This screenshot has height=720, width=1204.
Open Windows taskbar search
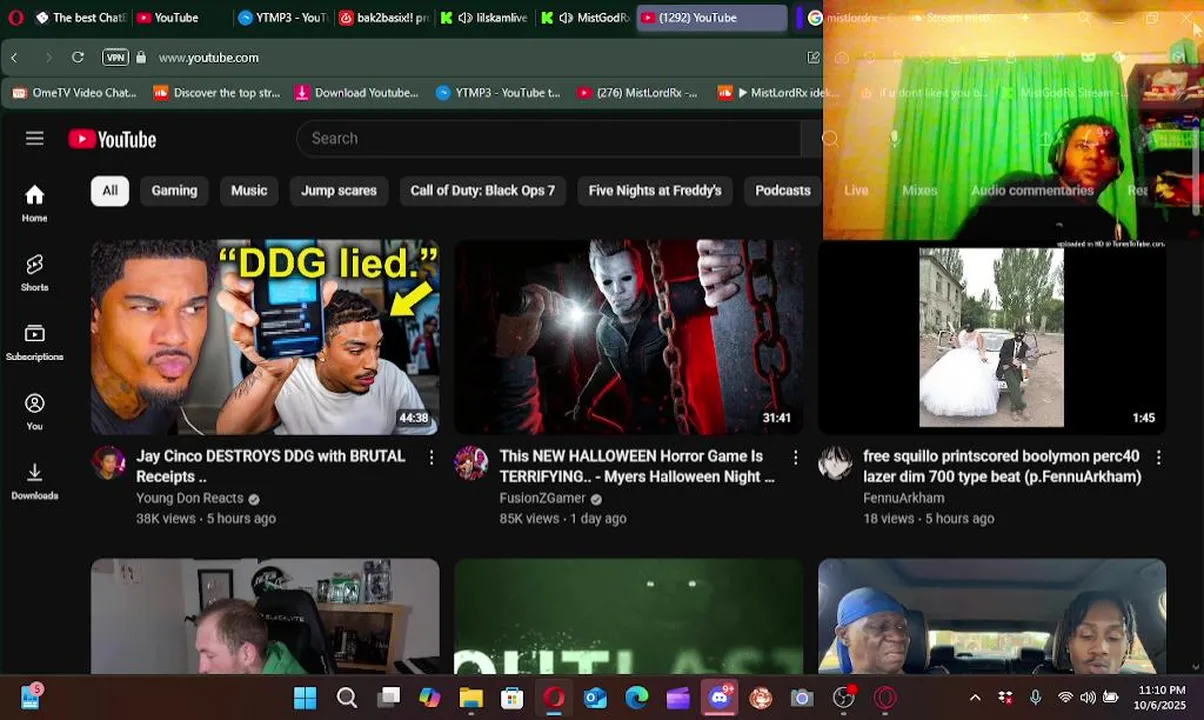347,698
